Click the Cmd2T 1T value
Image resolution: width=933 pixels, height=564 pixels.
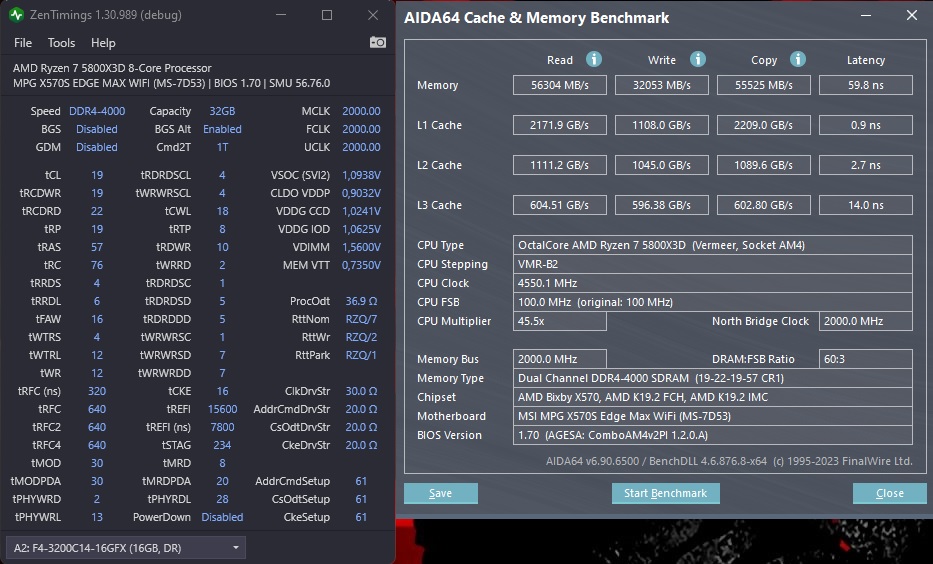tap(222, 147)
